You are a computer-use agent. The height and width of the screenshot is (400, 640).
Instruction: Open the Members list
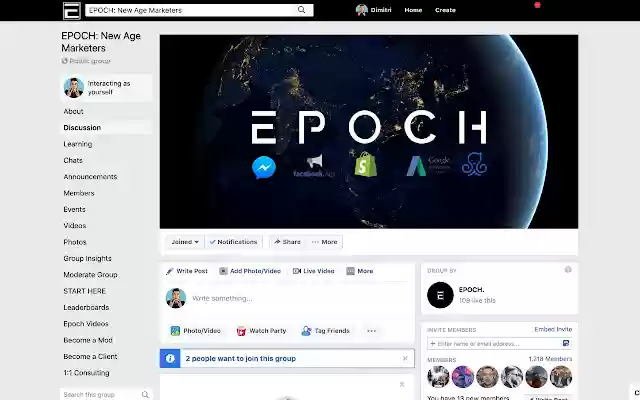[x=79, y=193]
